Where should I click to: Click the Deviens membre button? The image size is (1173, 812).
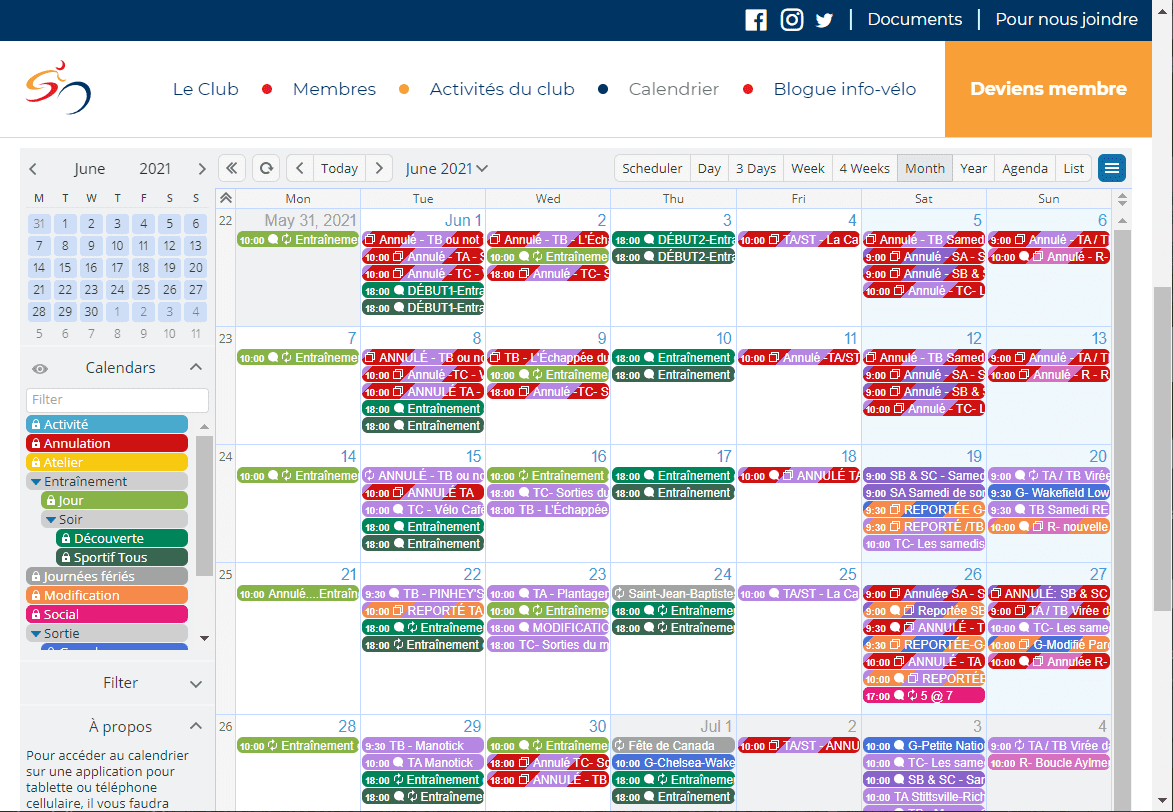[1048, 89]
